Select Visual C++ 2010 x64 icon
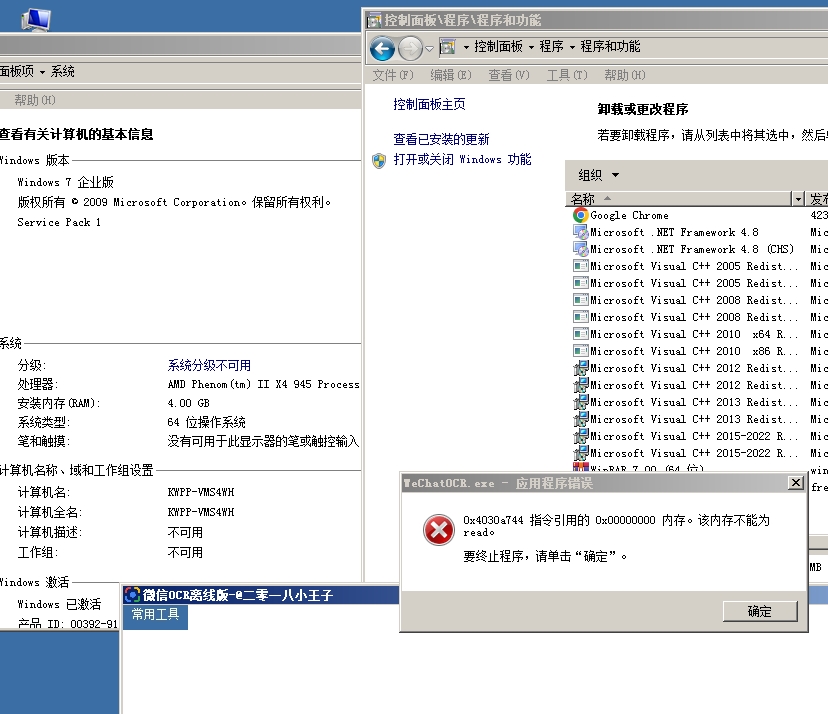 (580, 334)
